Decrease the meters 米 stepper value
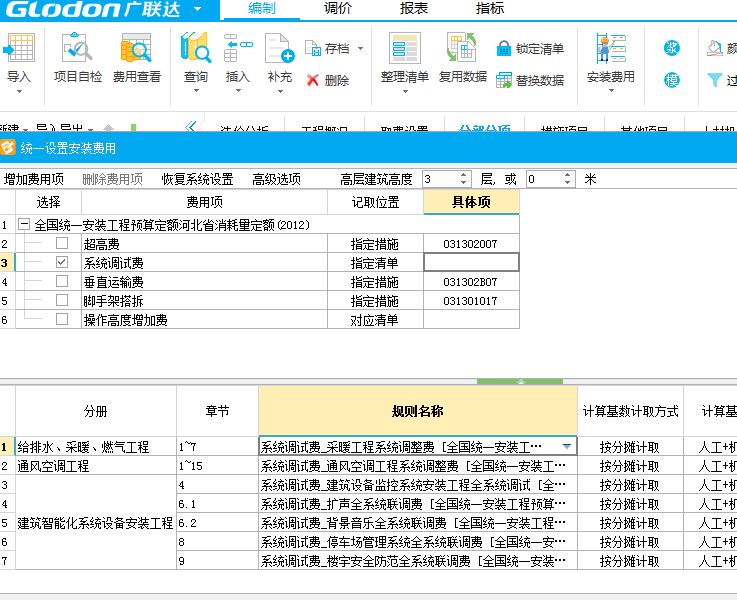Image resolution: width=737 pixels, height=600 pixels. pyautogui.click(x=567, y=182)
